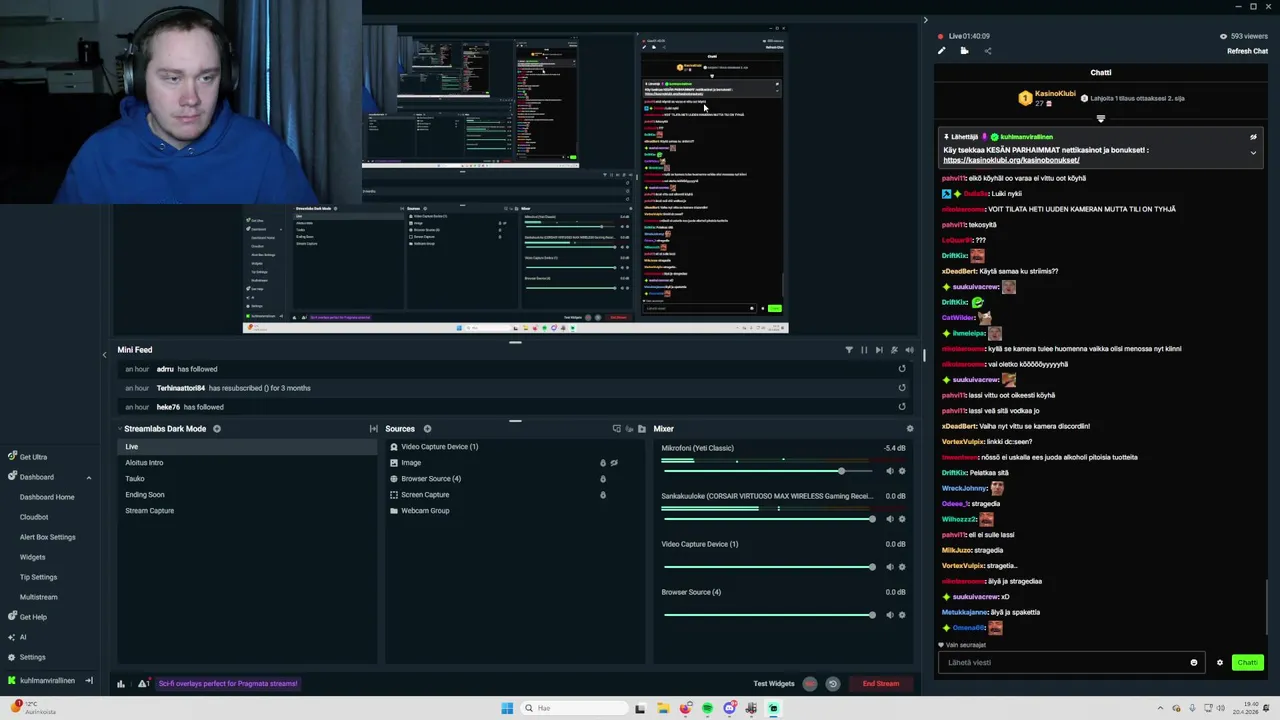Open the Video Capture Device (1) mixer gear
This screenshot has height=720, width=1280.
point(902,567)
